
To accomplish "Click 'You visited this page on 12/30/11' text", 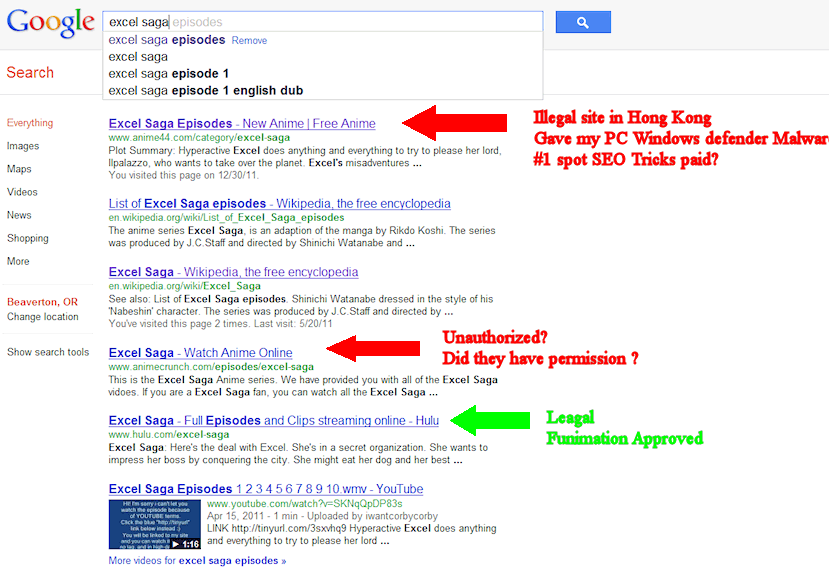I will point(183,176).
